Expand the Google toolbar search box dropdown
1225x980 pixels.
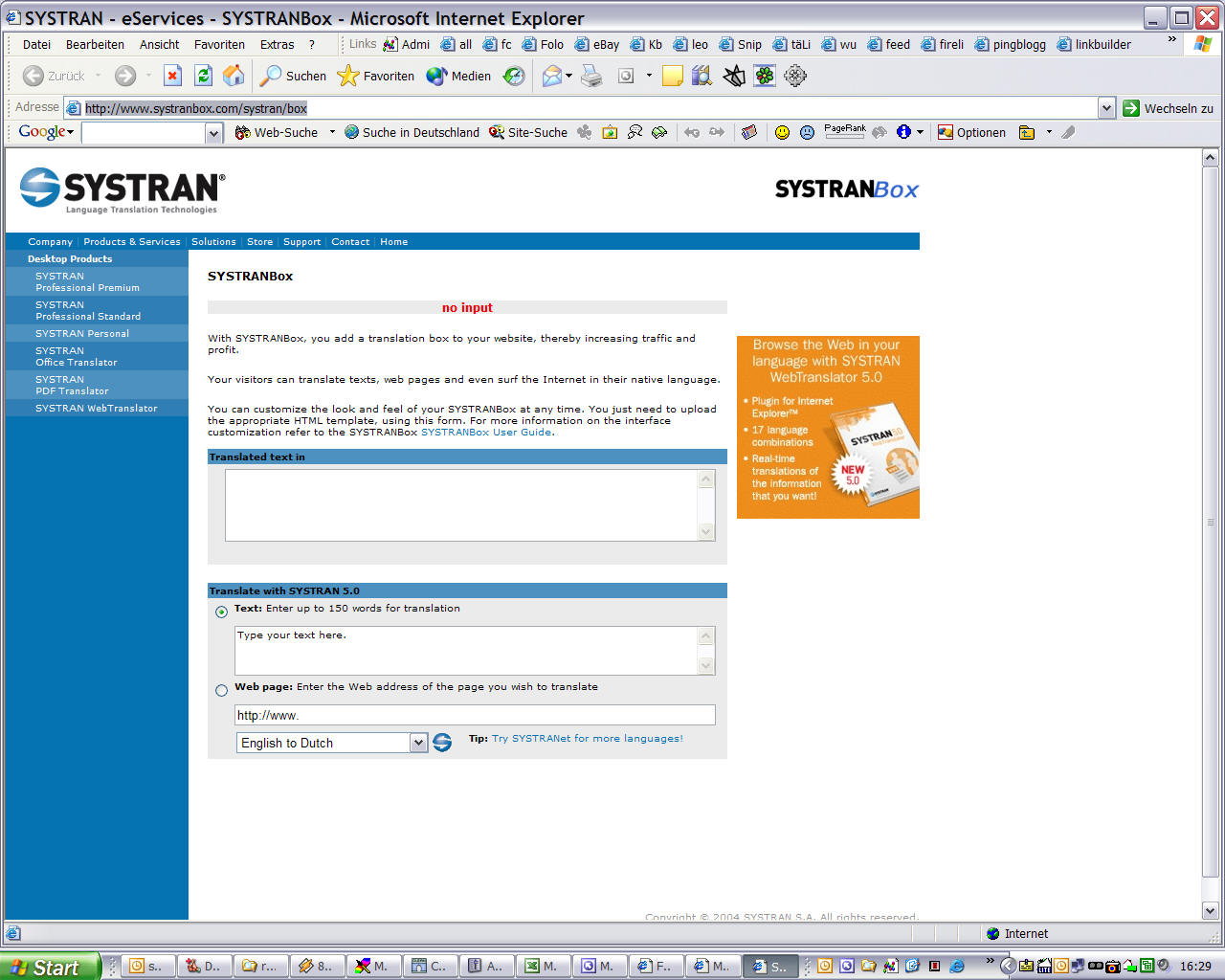coord(213,133)
